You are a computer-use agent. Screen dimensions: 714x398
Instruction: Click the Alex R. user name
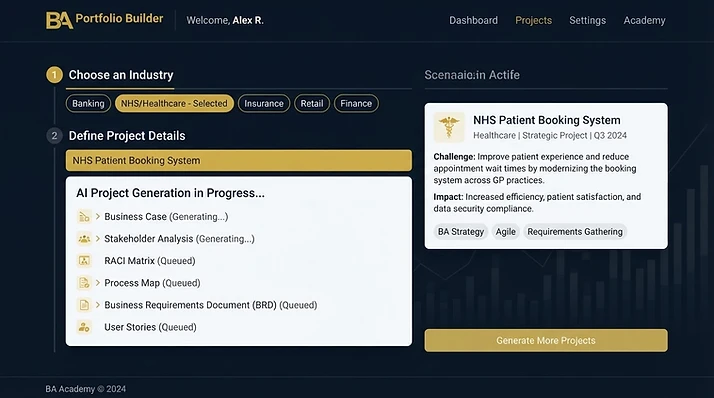(x=248, y=20)
